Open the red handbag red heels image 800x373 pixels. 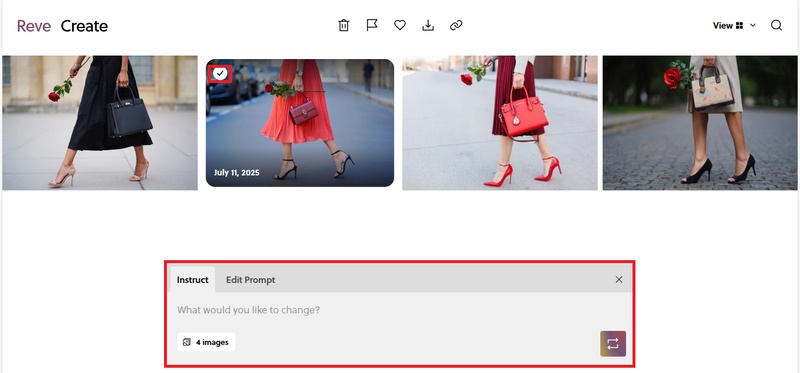[499, 123]
